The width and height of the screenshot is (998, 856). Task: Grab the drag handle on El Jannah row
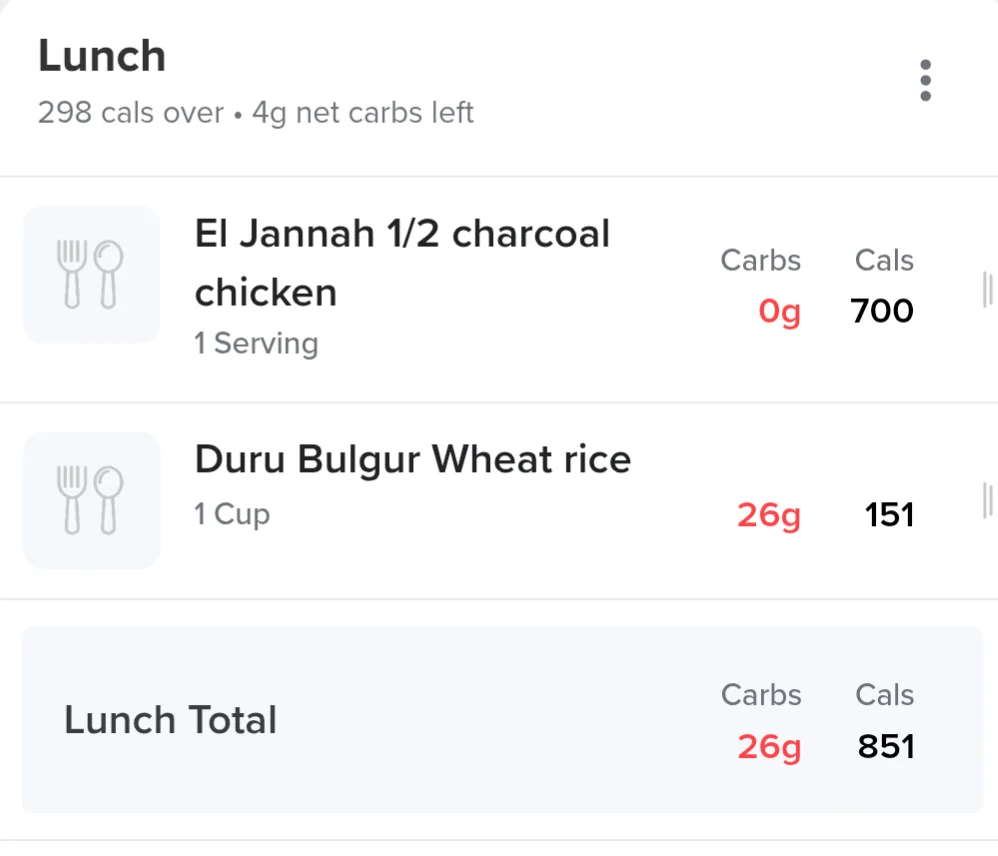tap(987, 290)
